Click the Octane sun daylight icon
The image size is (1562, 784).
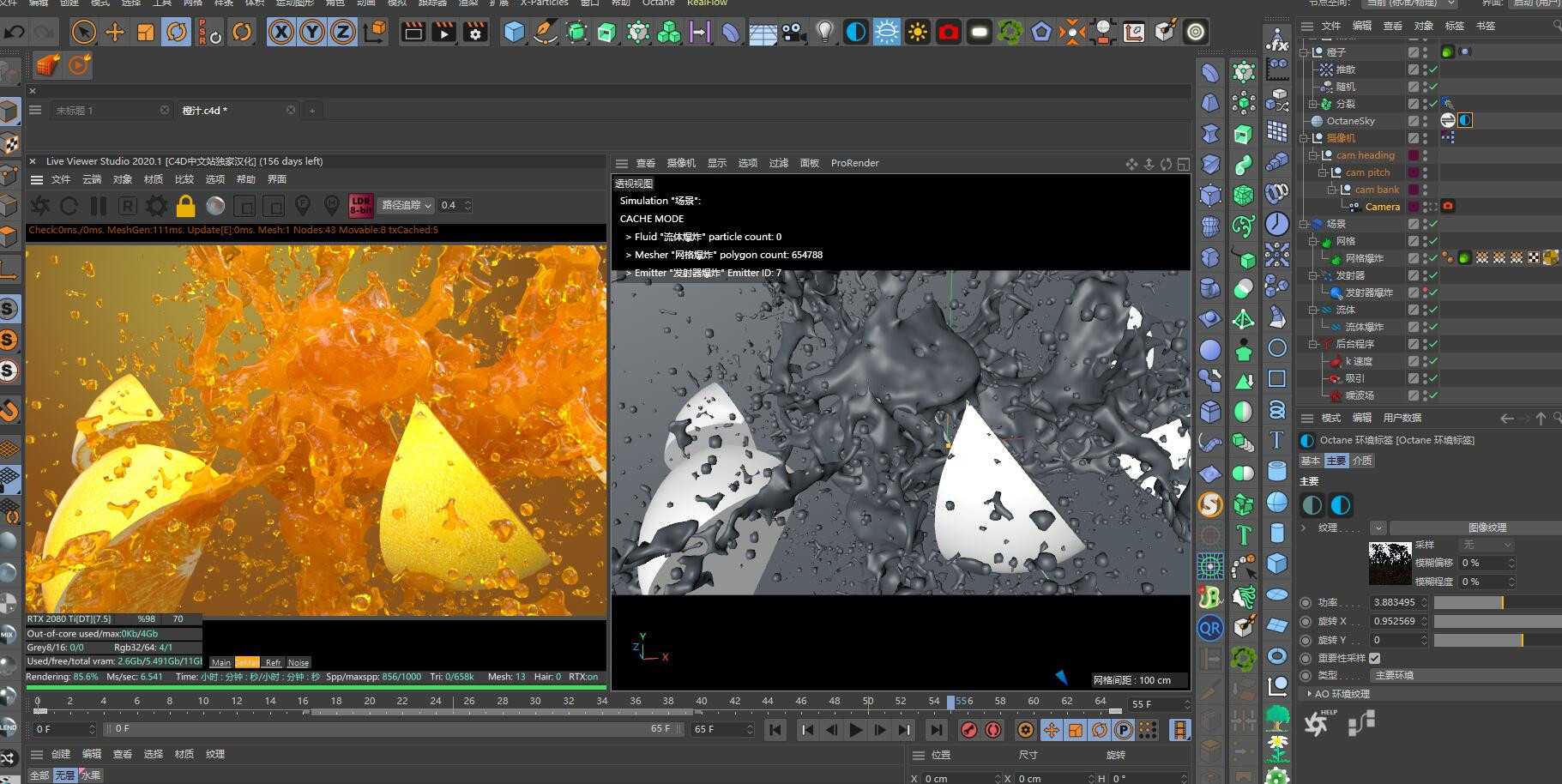pyautogui.click(x=917, y=33)
